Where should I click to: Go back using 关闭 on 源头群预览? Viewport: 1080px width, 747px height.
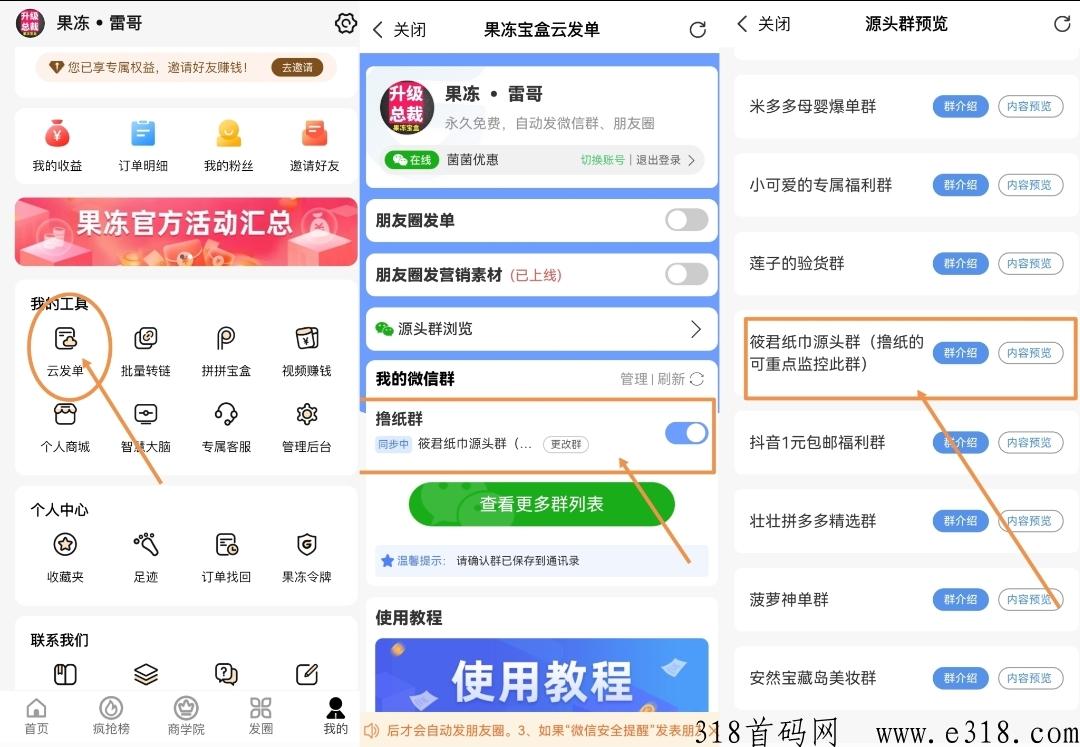tap(764, 24)
